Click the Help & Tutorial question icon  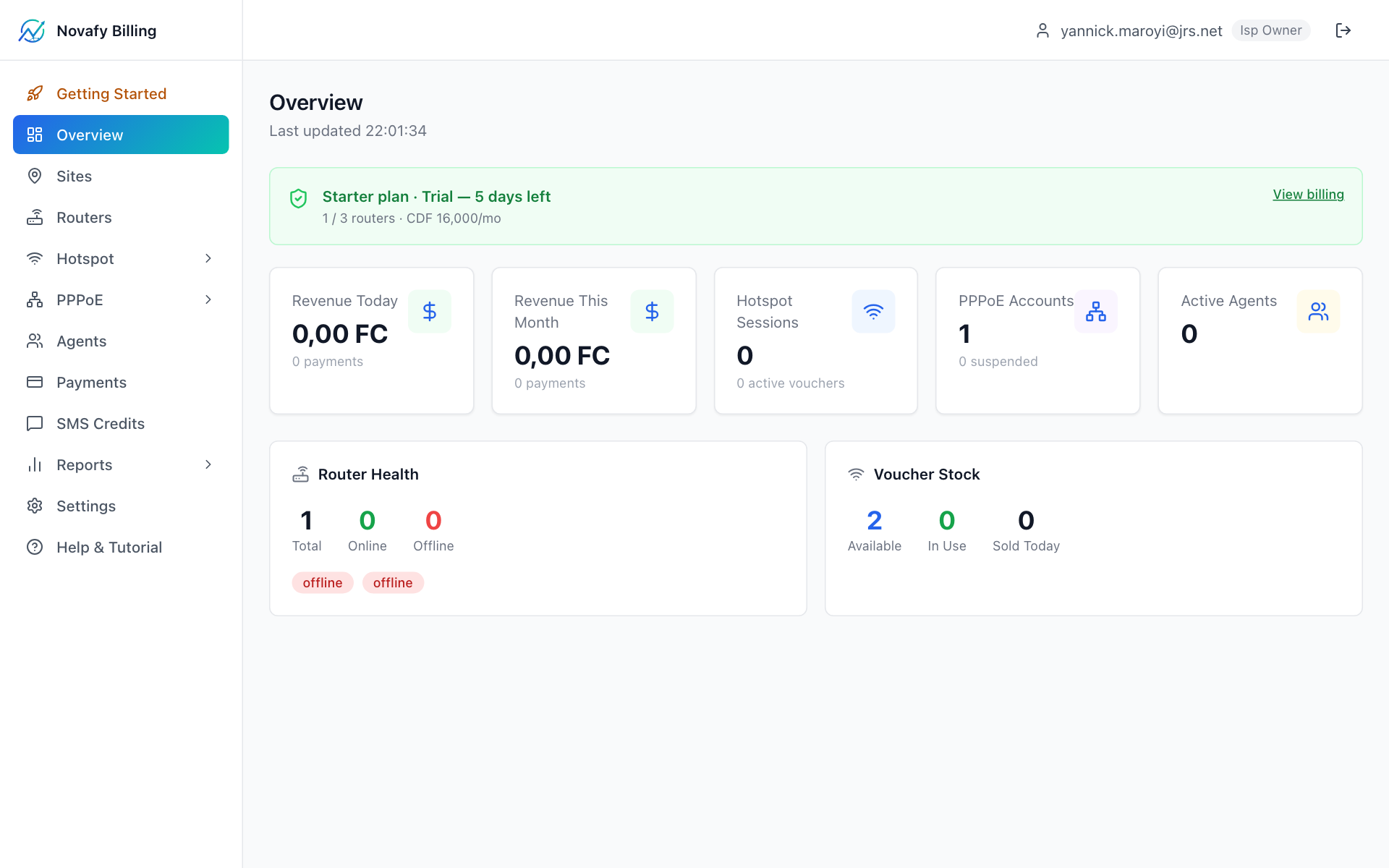click(x=35, y=547)
